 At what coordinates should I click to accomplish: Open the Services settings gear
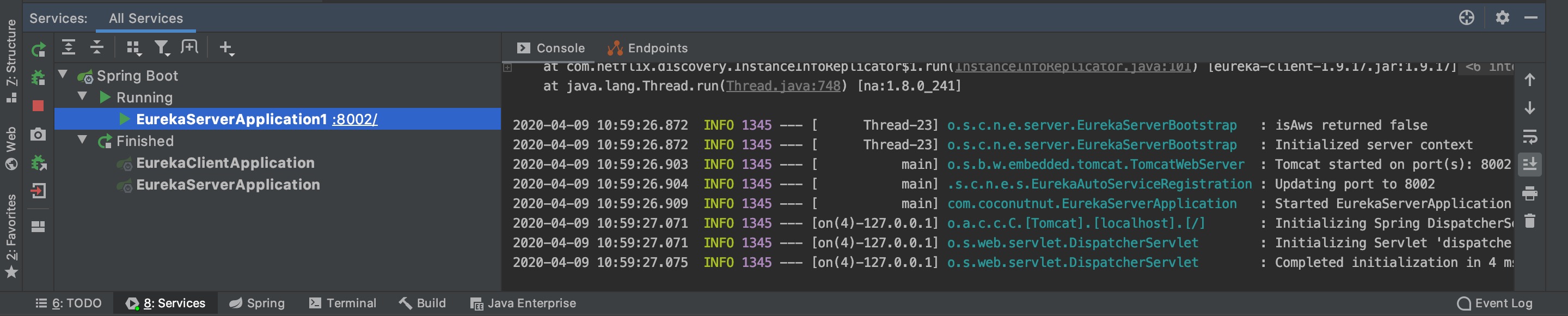coord(1502,17)
